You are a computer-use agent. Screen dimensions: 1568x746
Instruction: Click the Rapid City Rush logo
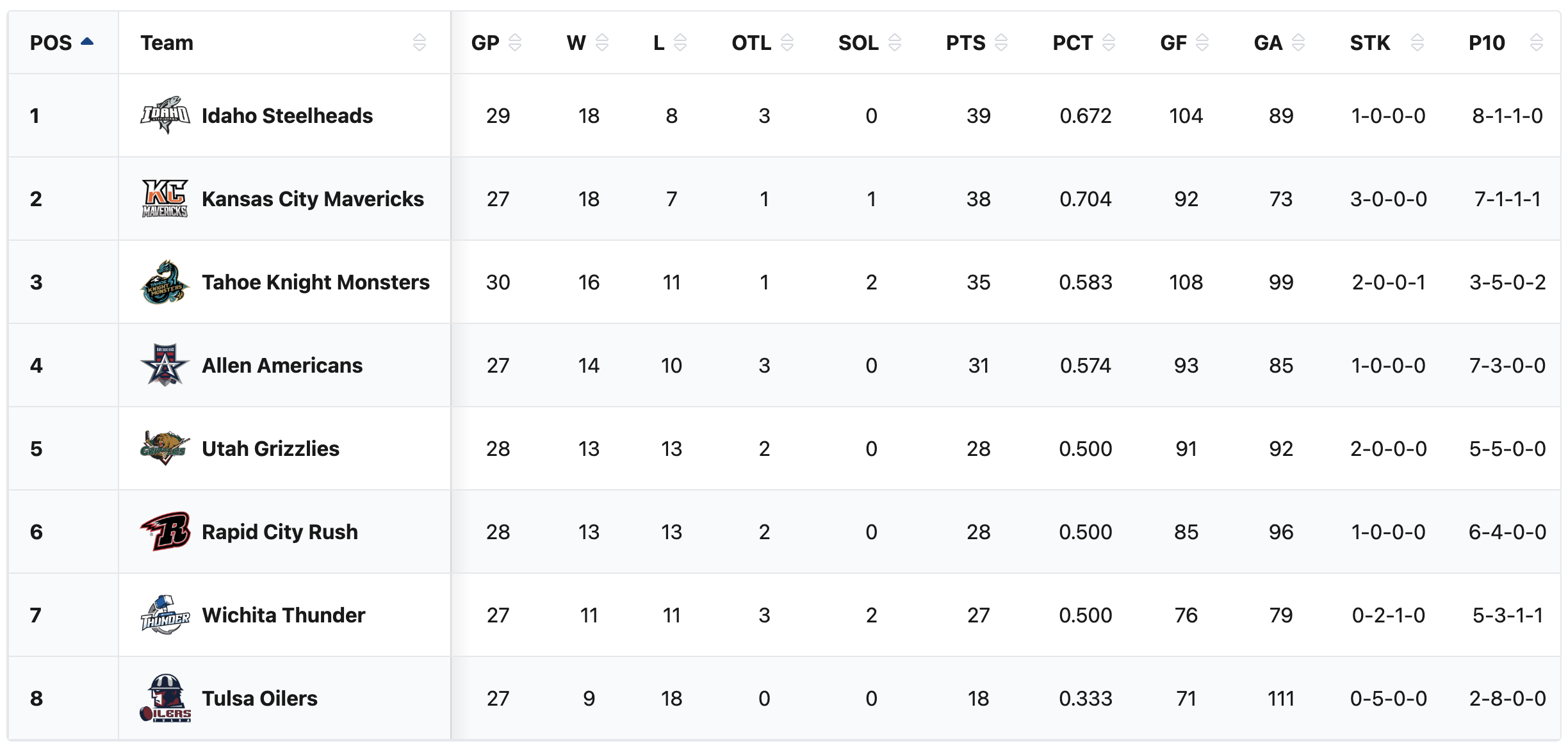pyautogui.click(x=165, y=531)
